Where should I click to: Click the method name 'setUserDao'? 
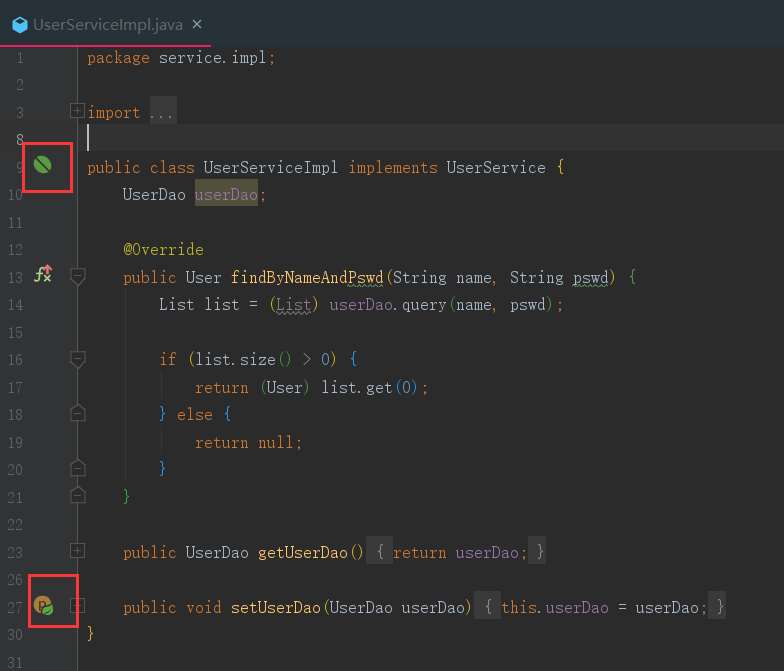pos(276,607)
